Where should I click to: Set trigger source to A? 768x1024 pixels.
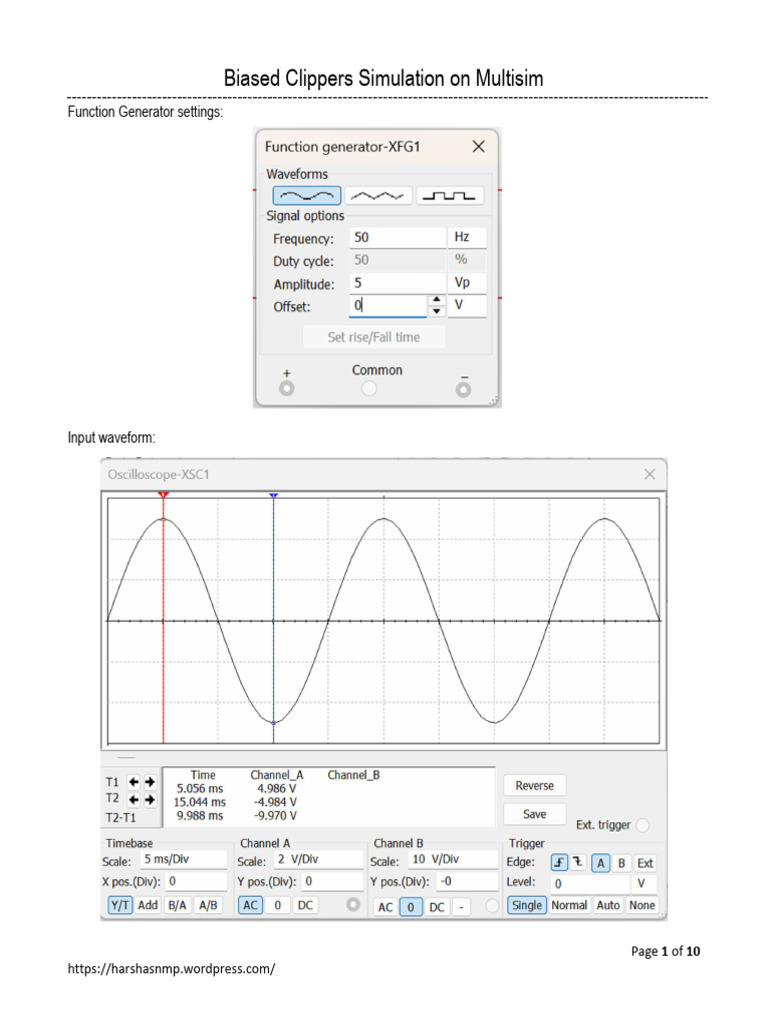tap(601, 863)
